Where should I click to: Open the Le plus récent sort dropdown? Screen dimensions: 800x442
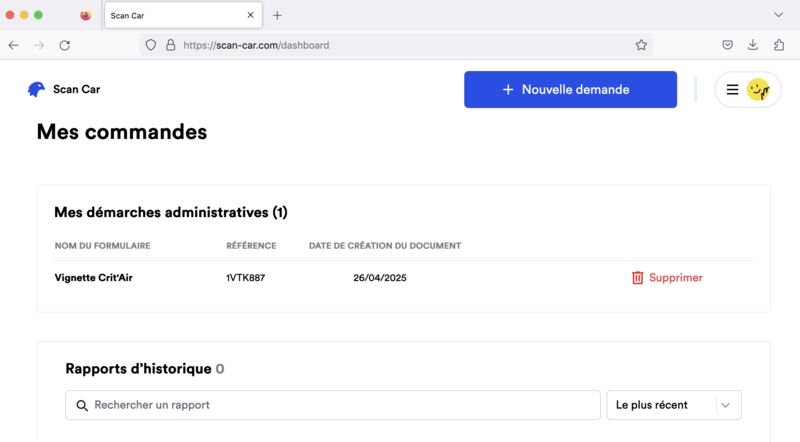coord(674,405)
